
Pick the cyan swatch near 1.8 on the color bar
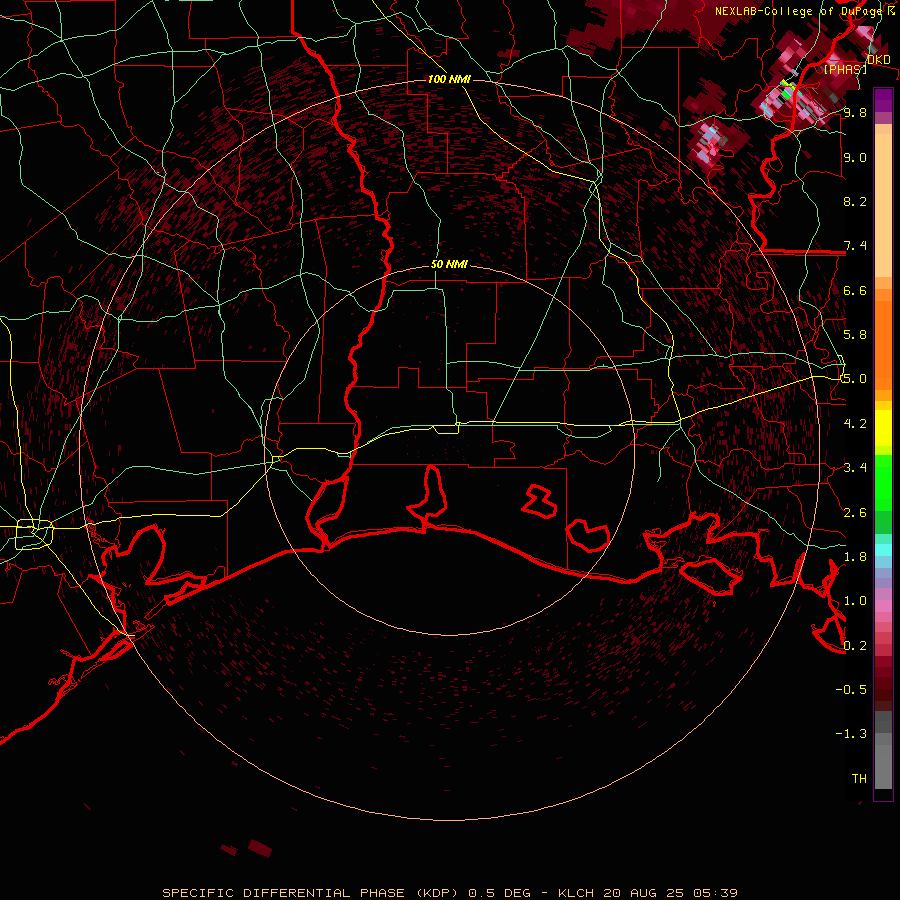(x=883, y=550)
